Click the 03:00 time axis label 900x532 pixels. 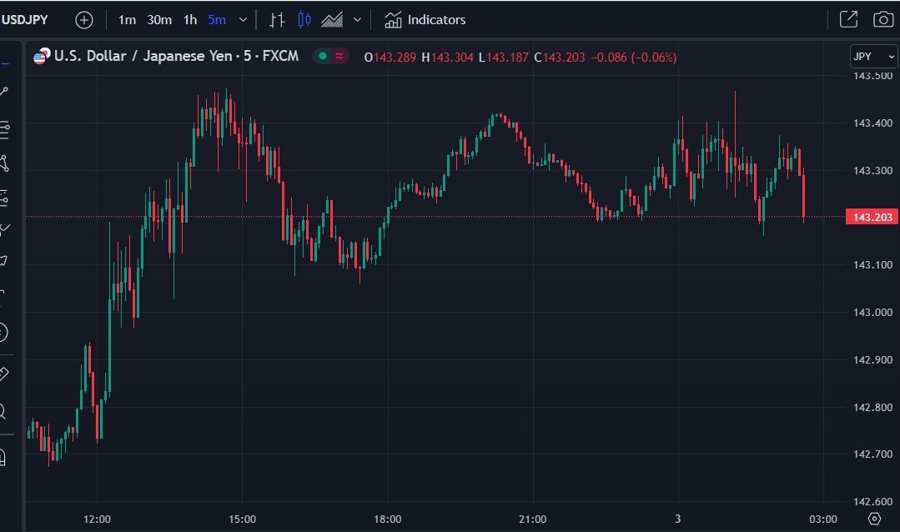point(823,519)
